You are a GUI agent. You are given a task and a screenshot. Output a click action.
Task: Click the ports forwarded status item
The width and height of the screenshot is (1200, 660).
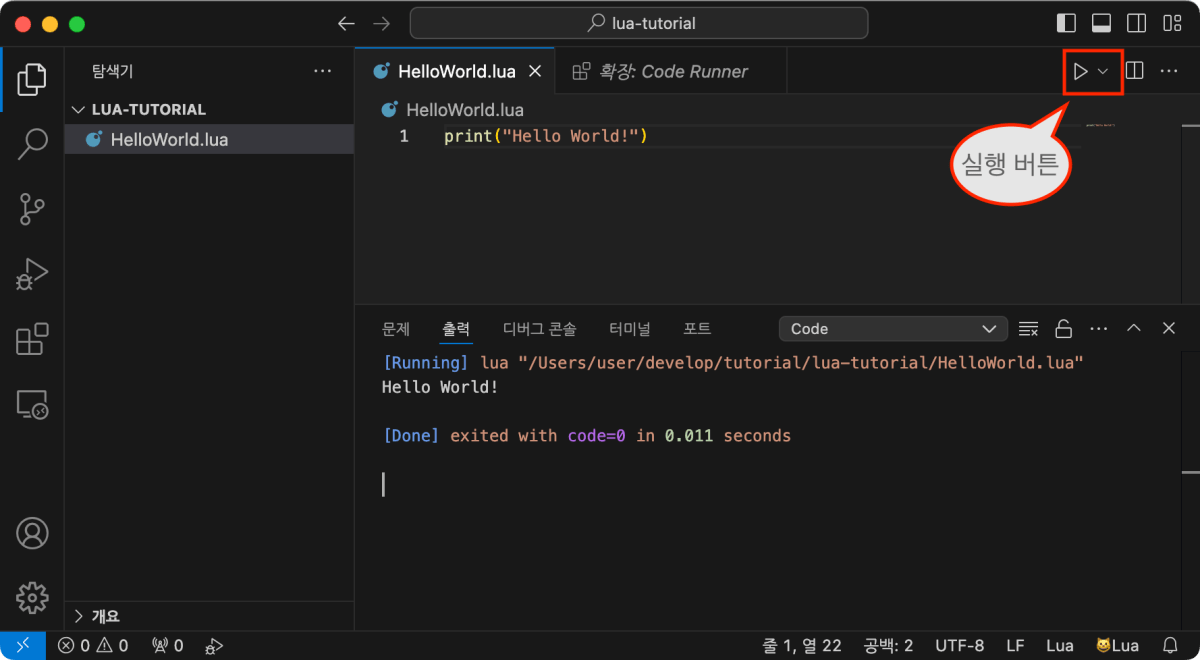(167, 646)
